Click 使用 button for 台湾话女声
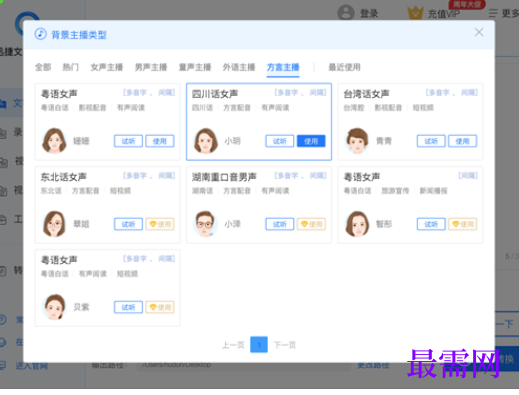Screen dimensions: 519x395 pyautogui.click(x=462, y=141)
